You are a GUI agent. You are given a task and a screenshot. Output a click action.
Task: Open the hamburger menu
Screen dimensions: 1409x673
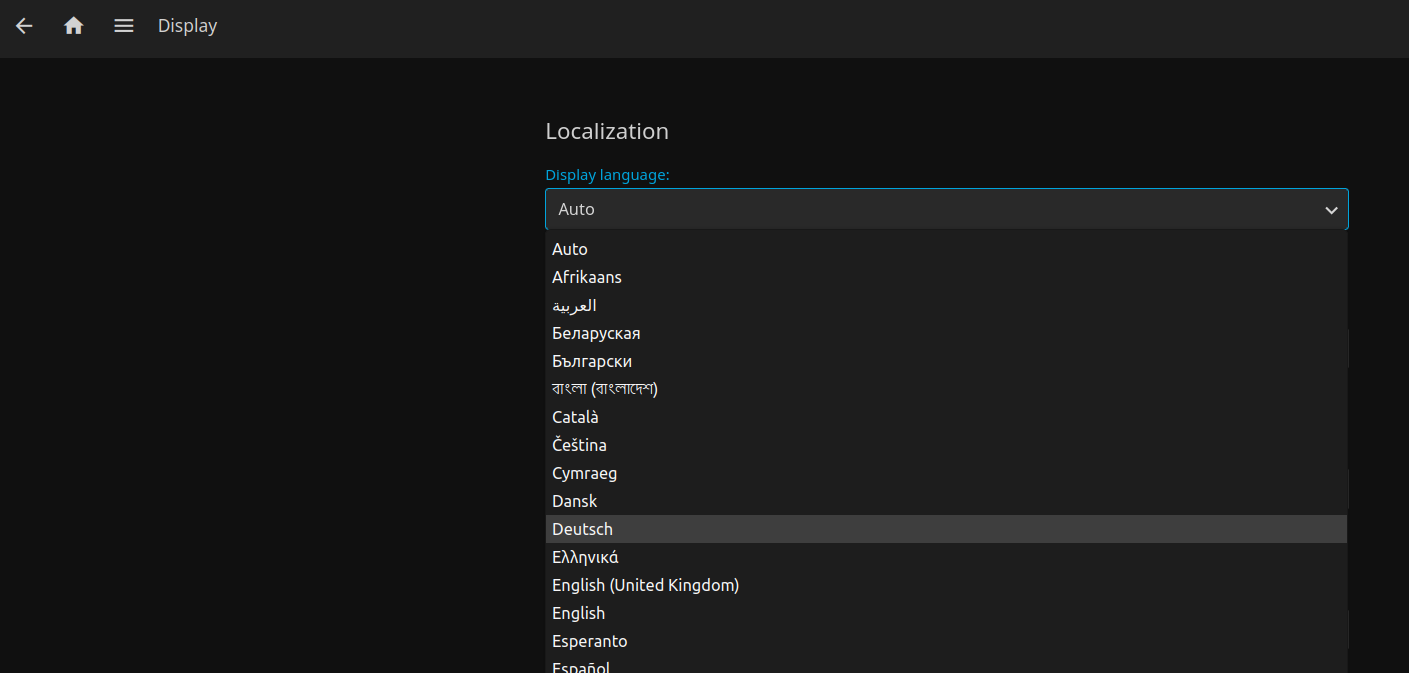(x=123, y=26)
